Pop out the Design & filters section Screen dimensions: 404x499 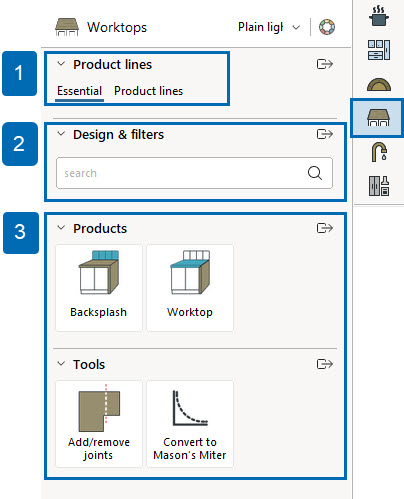[325, 134]
